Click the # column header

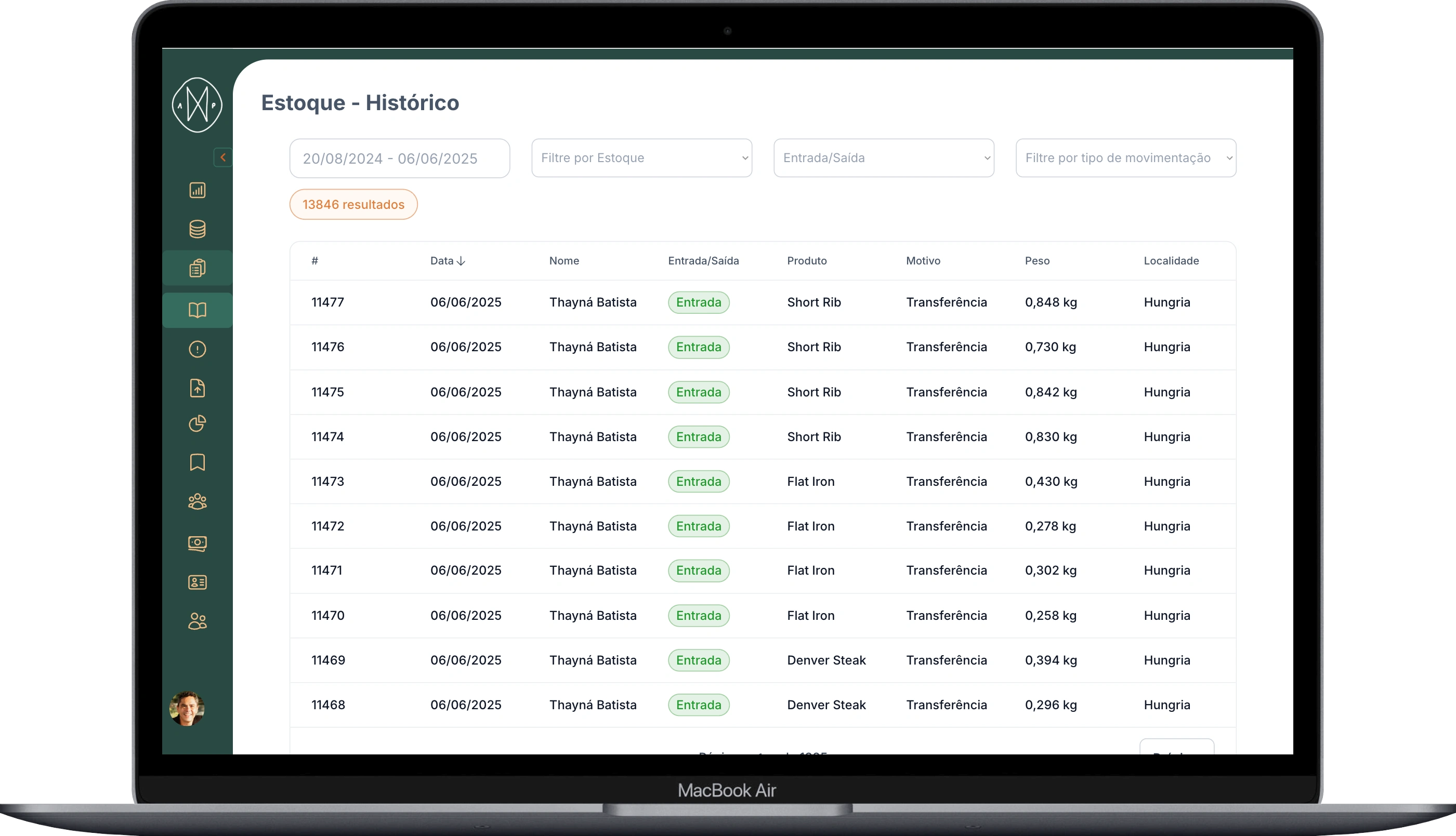(315, 261)
